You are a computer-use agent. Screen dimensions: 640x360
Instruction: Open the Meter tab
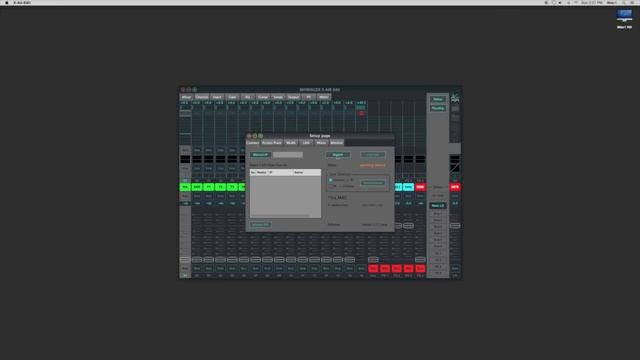click(324, 97)
